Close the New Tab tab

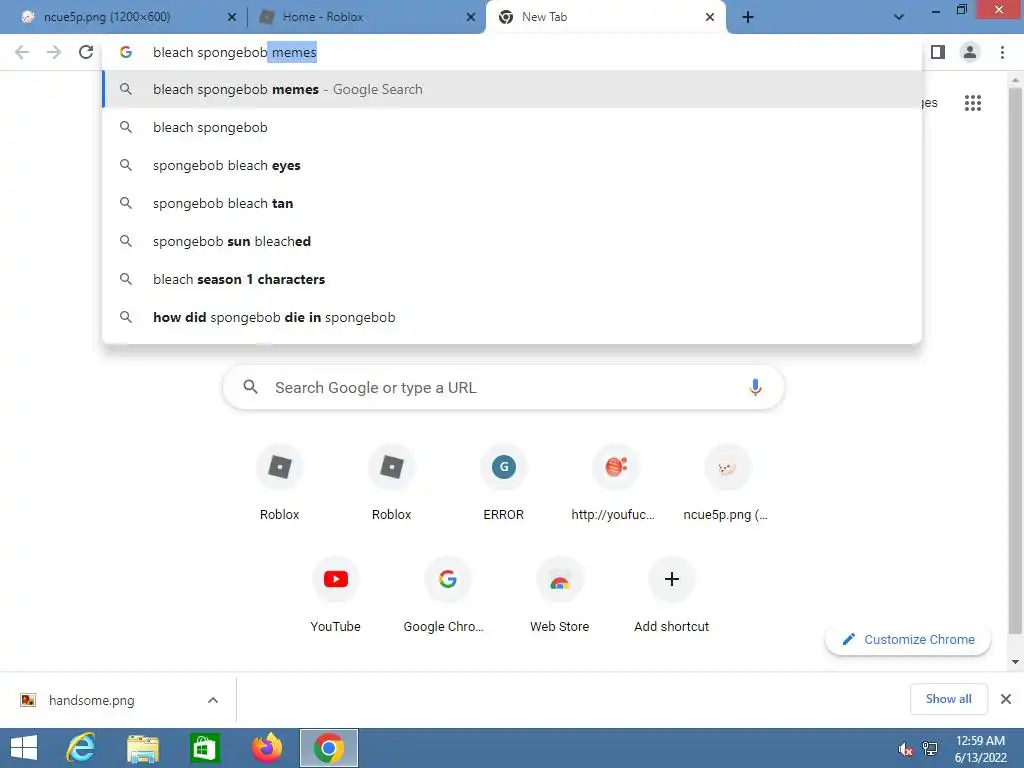[710, 17]
